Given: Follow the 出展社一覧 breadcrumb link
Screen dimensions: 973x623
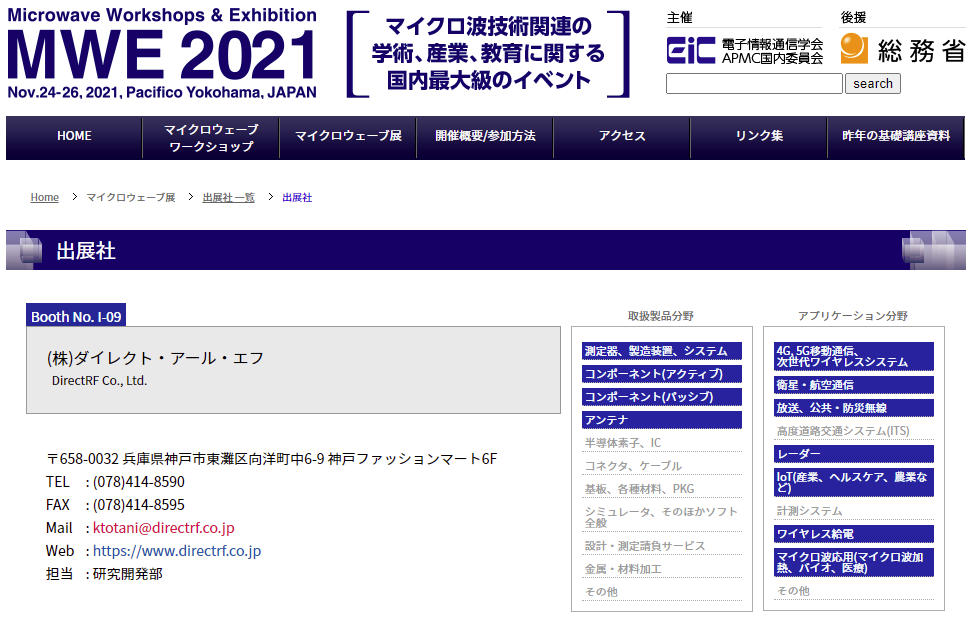Looking at the screenshot, I should pyautogui.click(x=228, y=197).
